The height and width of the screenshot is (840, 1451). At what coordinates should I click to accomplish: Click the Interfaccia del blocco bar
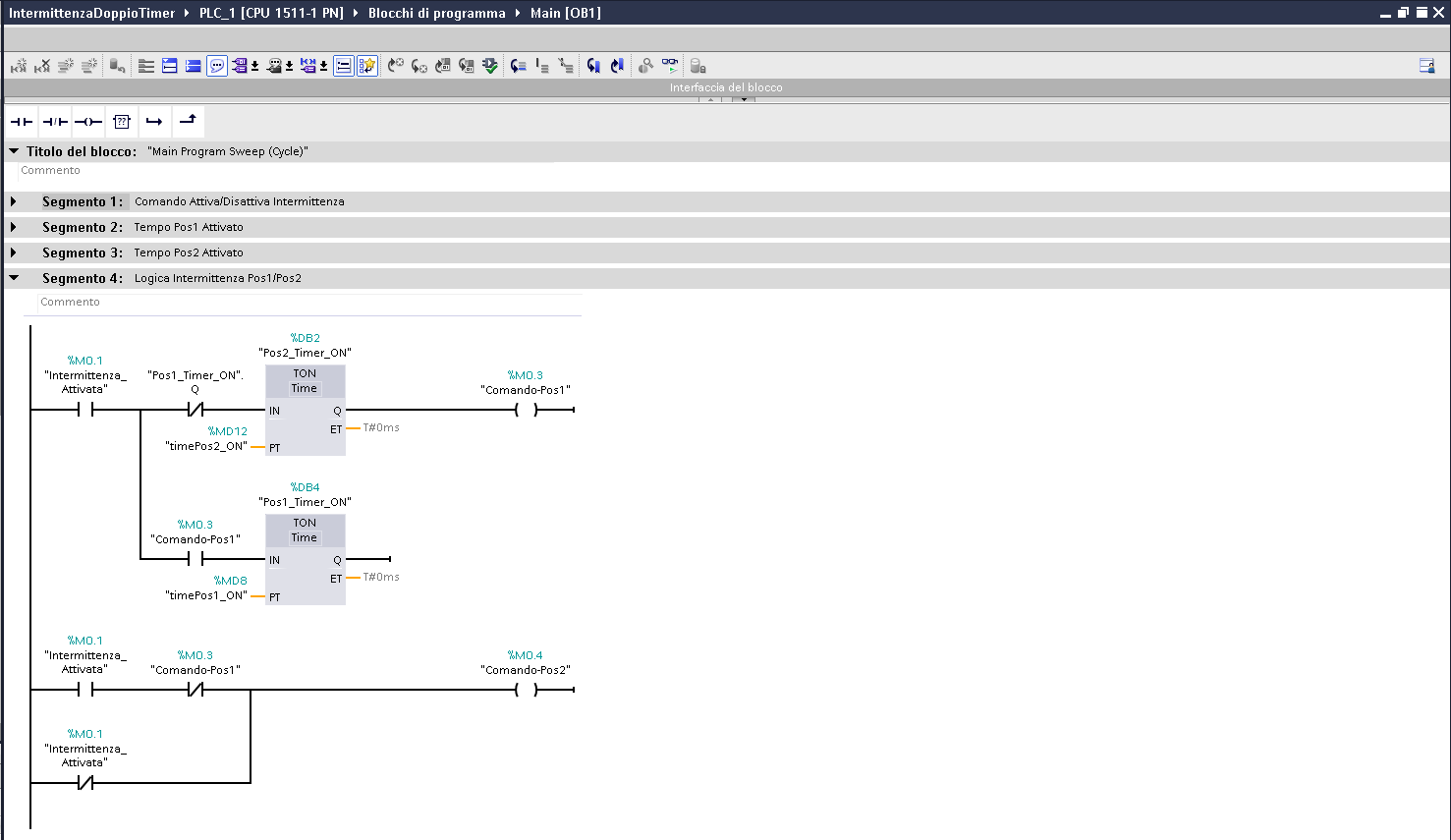pos(726,87)
